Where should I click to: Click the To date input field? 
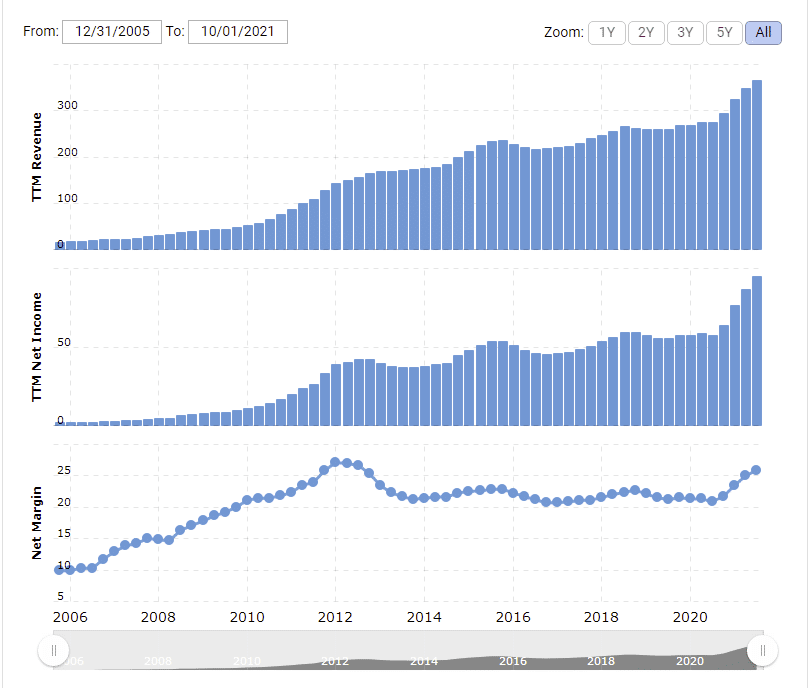(x=238, y=32)
